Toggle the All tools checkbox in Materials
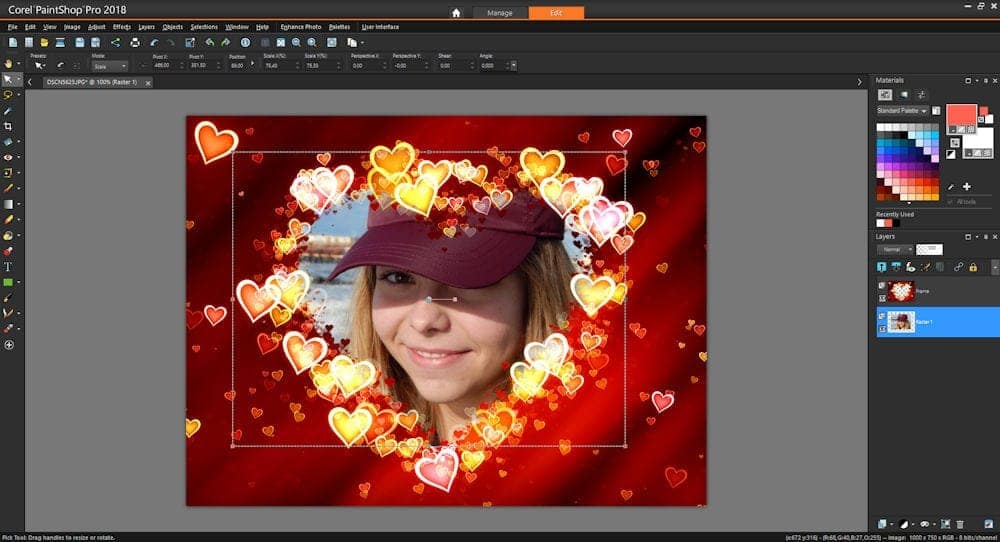The height and width of the screenshot is (542, 1000). (950, 201)
